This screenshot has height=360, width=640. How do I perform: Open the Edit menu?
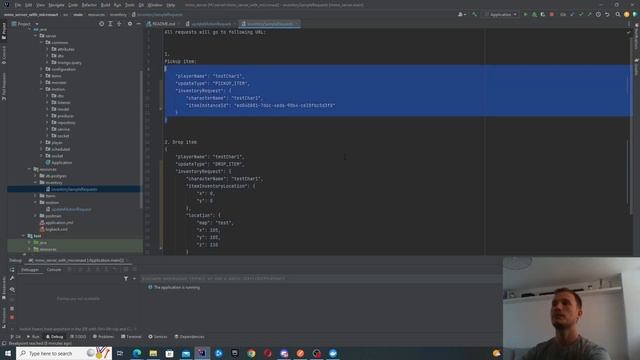click(x=29, y=5)
